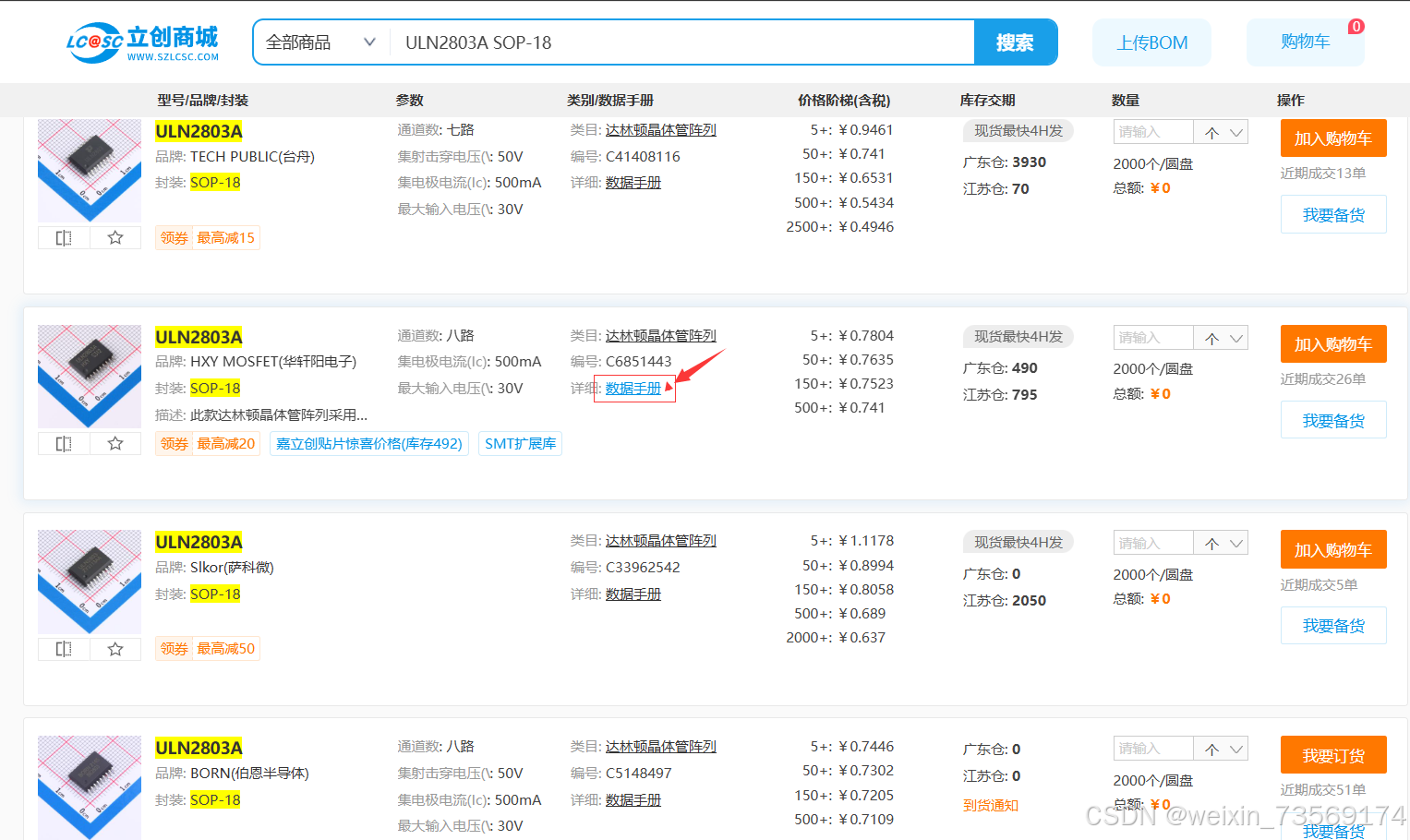The image size is (1410, 840).
Task: Click the 搜索 search button
Action: pos(1015,42)
